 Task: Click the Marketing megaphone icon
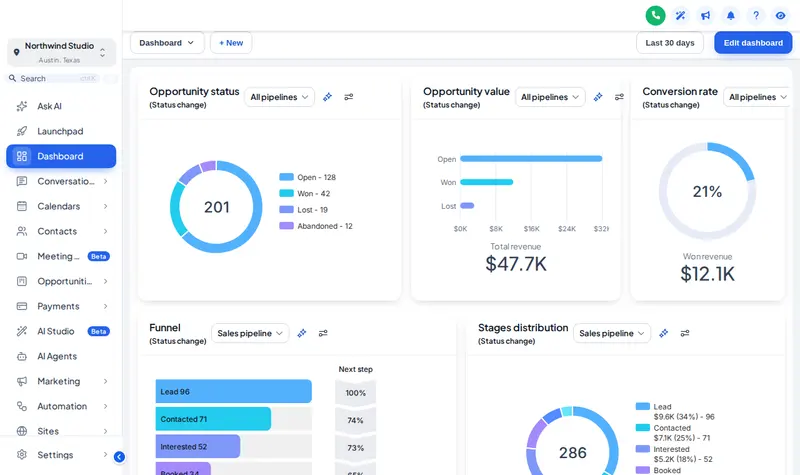pyautogui.click(x=21, y=381)
